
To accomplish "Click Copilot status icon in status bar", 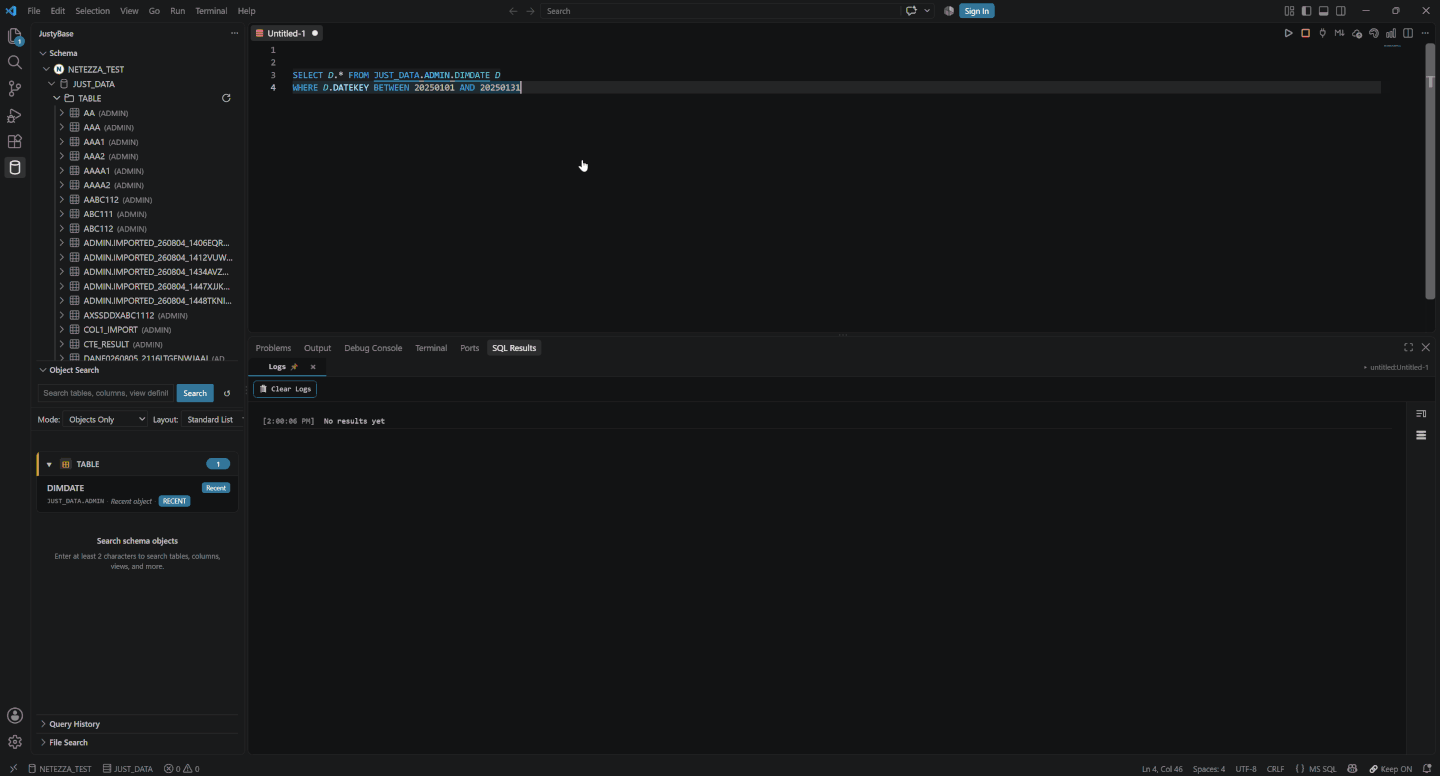I will point(1352,769).
